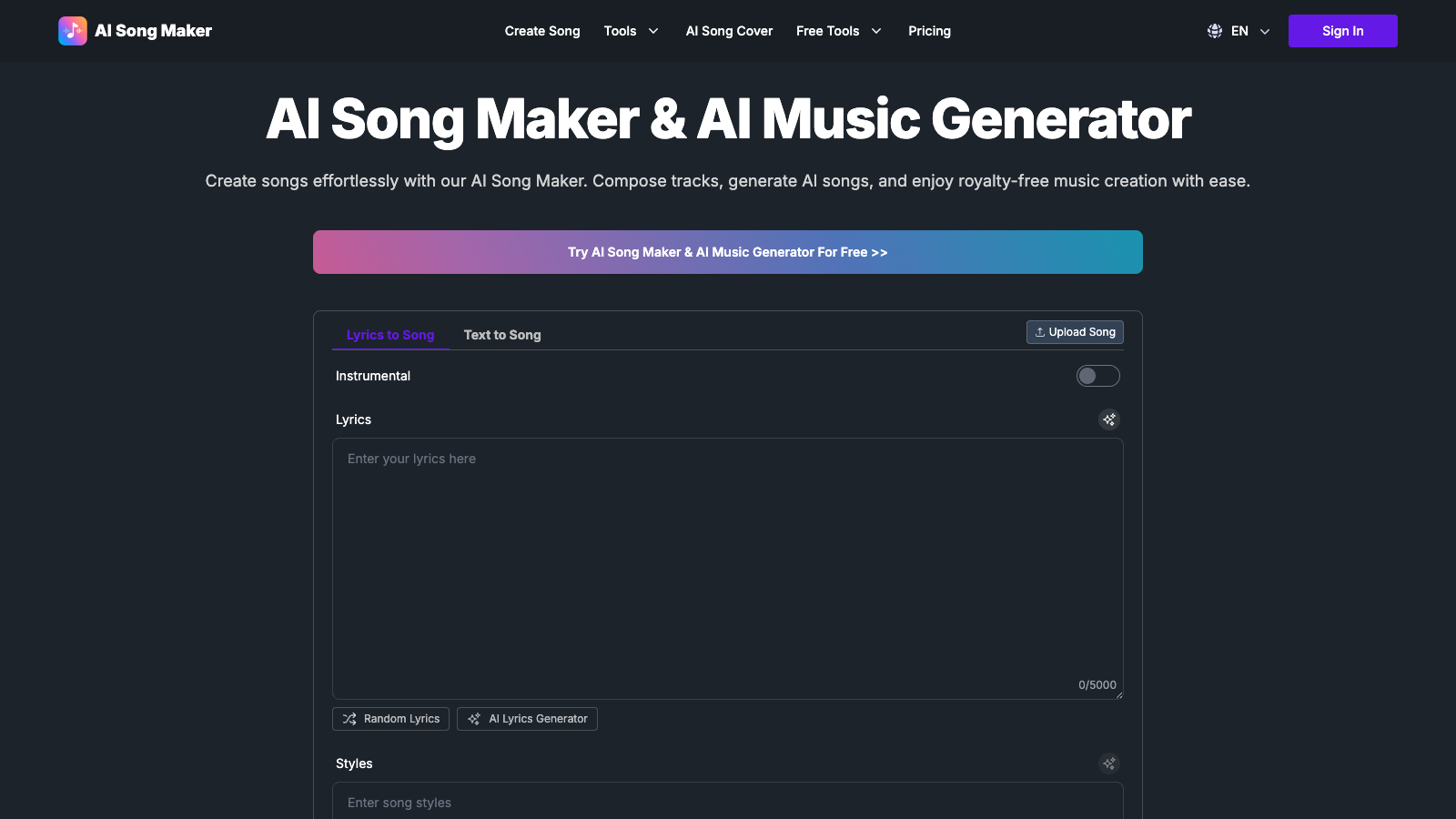
Task: Click the shuffle icon on Random Lyrics
Action: pyautogui.click(x=349, y=719)
